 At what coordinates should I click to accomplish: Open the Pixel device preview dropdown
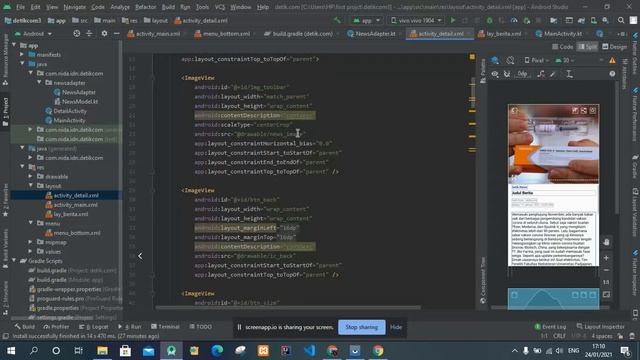[537, 60]
